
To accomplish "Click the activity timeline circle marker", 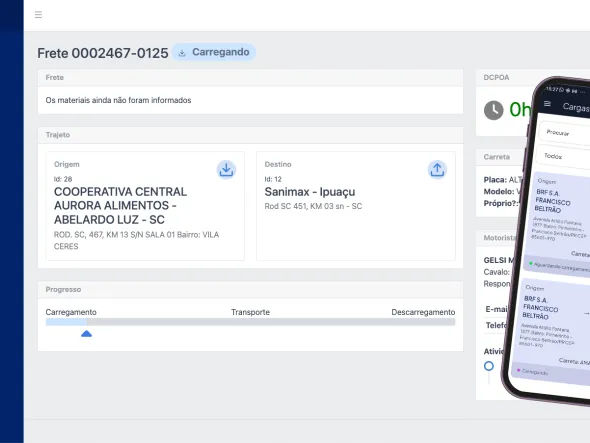I will pyautogui.click(x=489, y=366).
